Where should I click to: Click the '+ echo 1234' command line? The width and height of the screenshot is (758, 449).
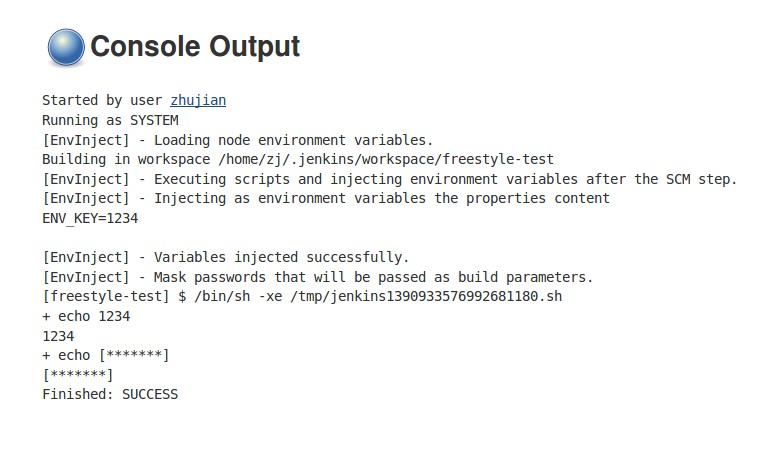86,316
